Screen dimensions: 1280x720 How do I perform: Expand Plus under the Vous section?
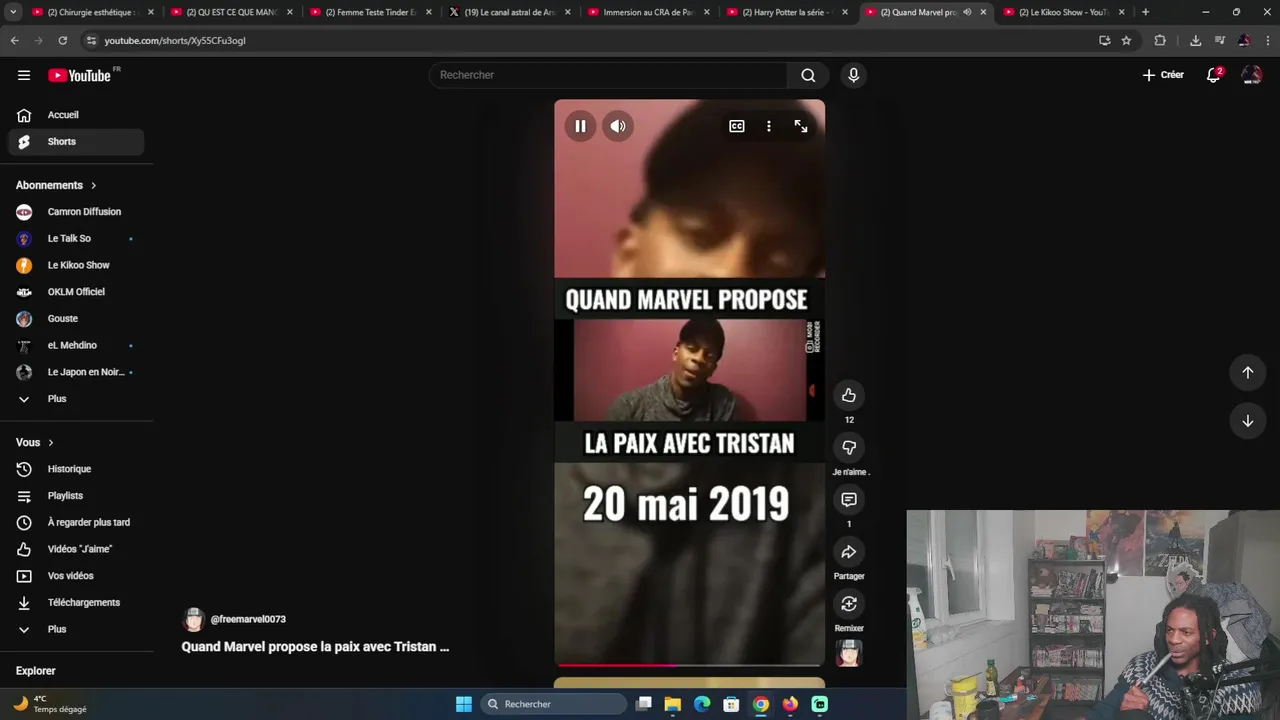[x=76, y=629]
